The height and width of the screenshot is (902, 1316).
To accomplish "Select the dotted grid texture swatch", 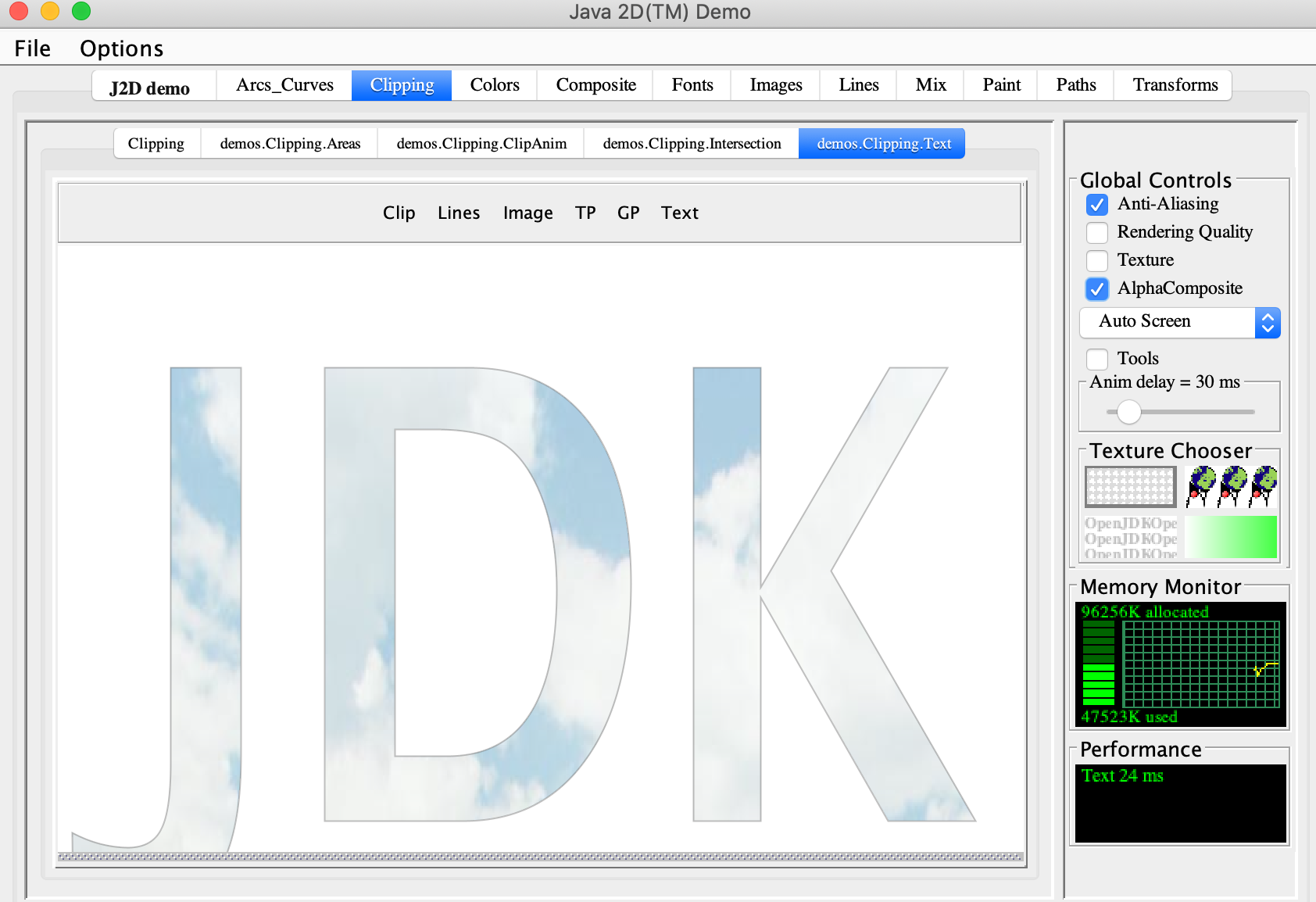I will (x=1130, y=487).
